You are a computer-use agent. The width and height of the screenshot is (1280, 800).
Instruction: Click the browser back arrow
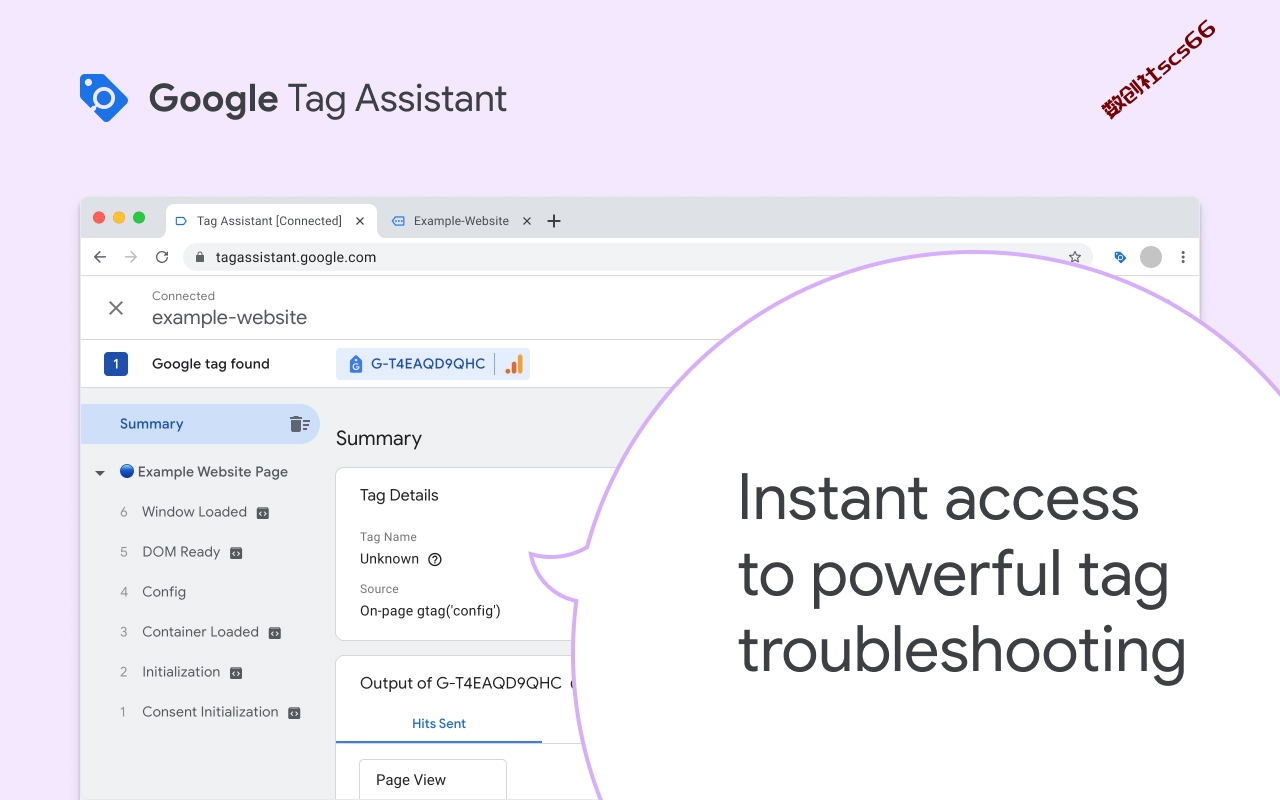tap(100, 257)
